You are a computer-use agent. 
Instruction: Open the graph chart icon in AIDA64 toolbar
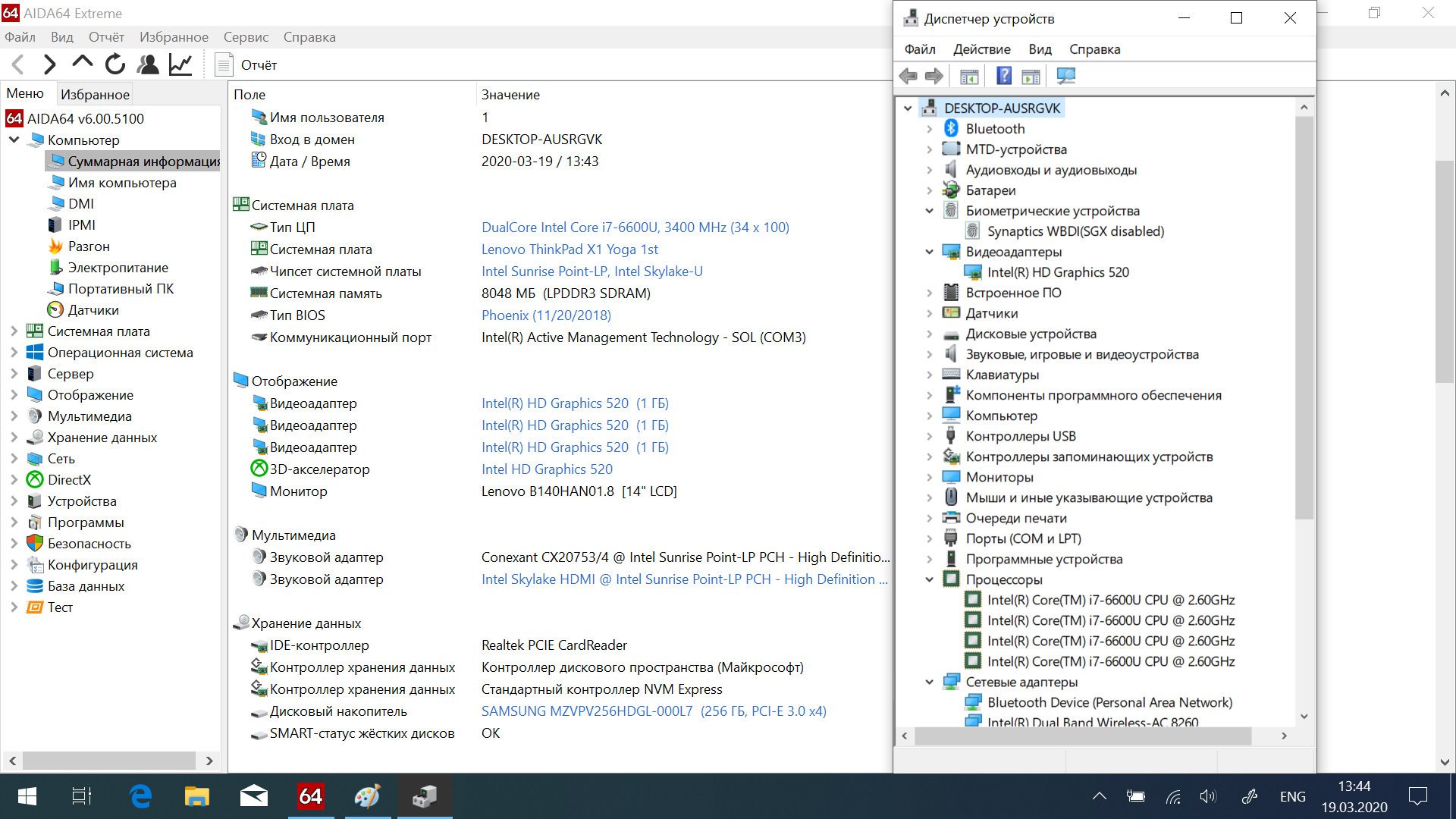coord(180,64)
